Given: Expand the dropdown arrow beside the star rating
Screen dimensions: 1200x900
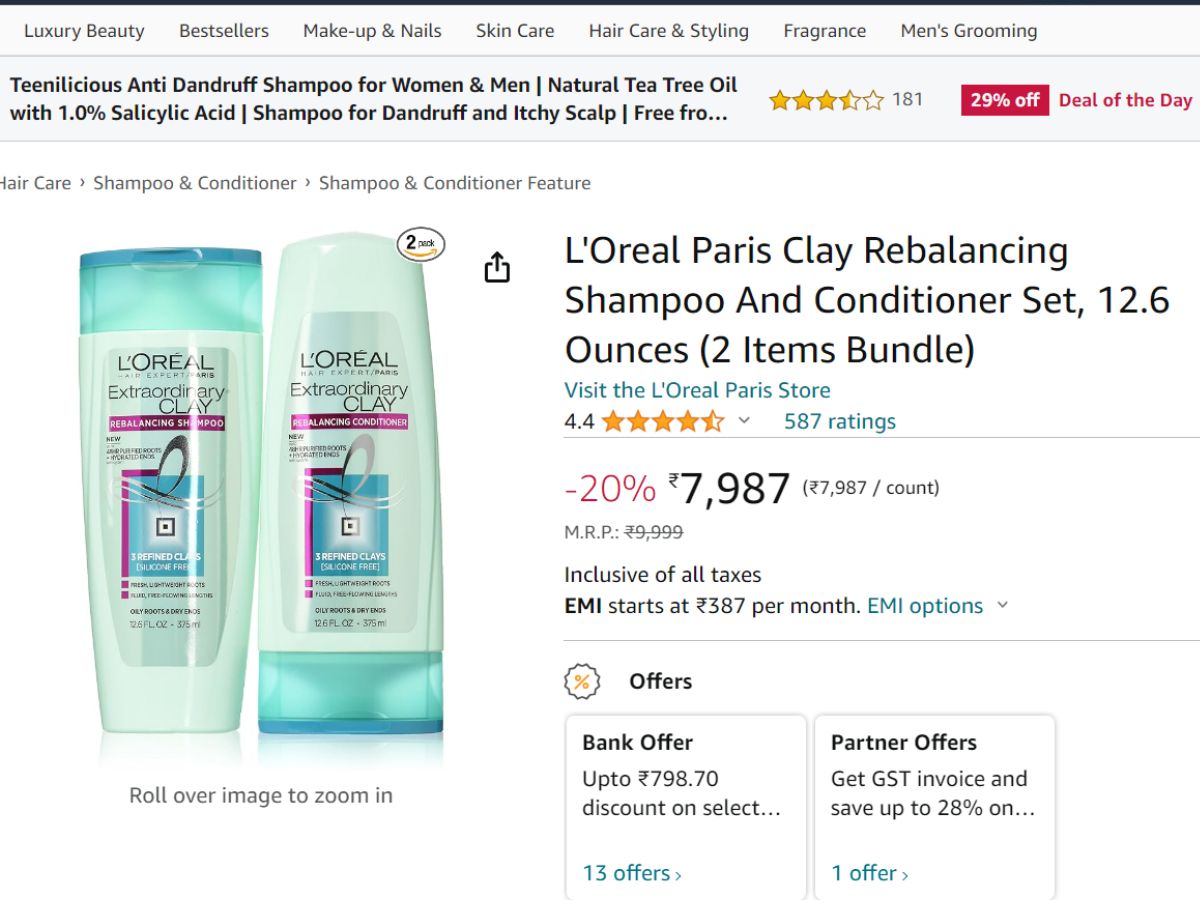Looking at the screenshot, I should pos(744,421).
